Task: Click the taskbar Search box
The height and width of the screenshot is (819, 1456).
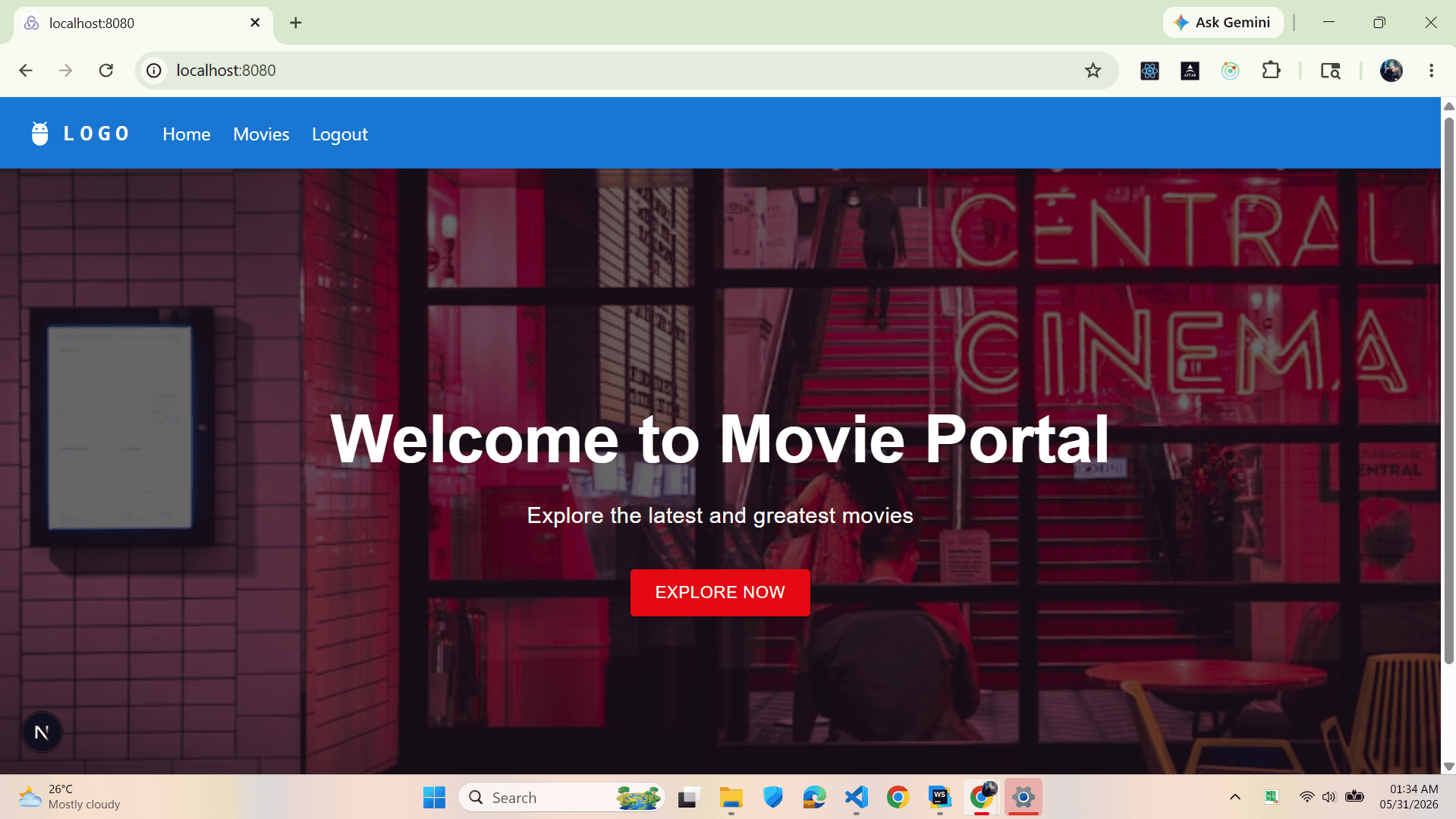Action: (561, 797)
